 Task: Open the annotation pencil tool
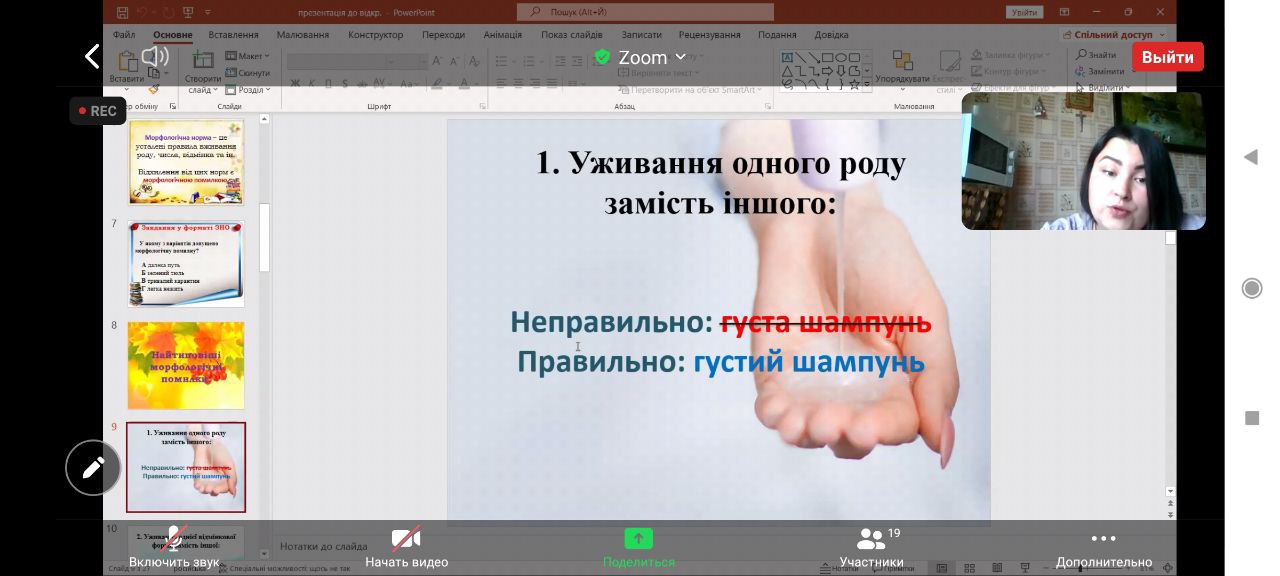click(93, 467)
